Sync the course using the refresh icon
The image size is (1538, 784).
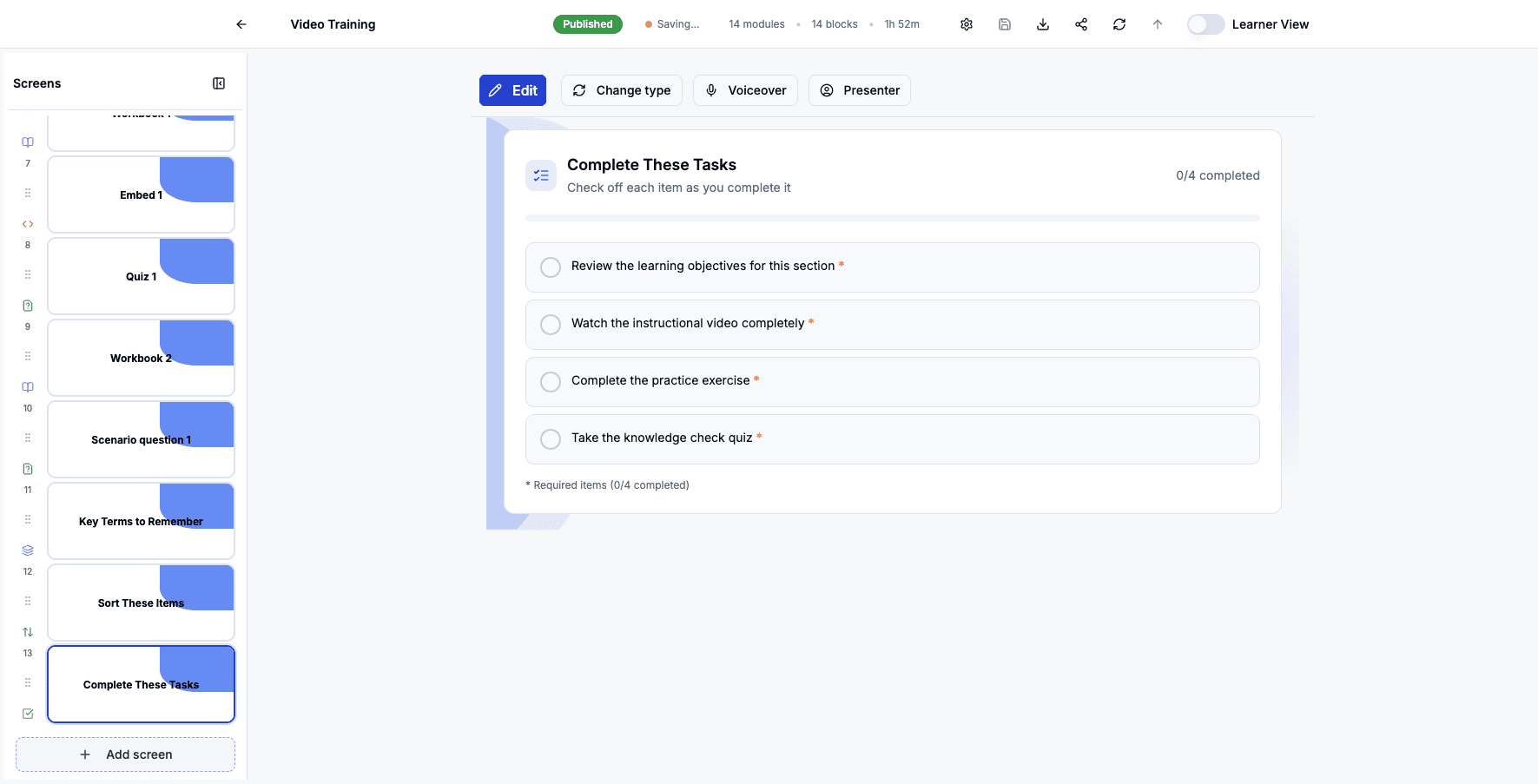[x=1119, y=24]
